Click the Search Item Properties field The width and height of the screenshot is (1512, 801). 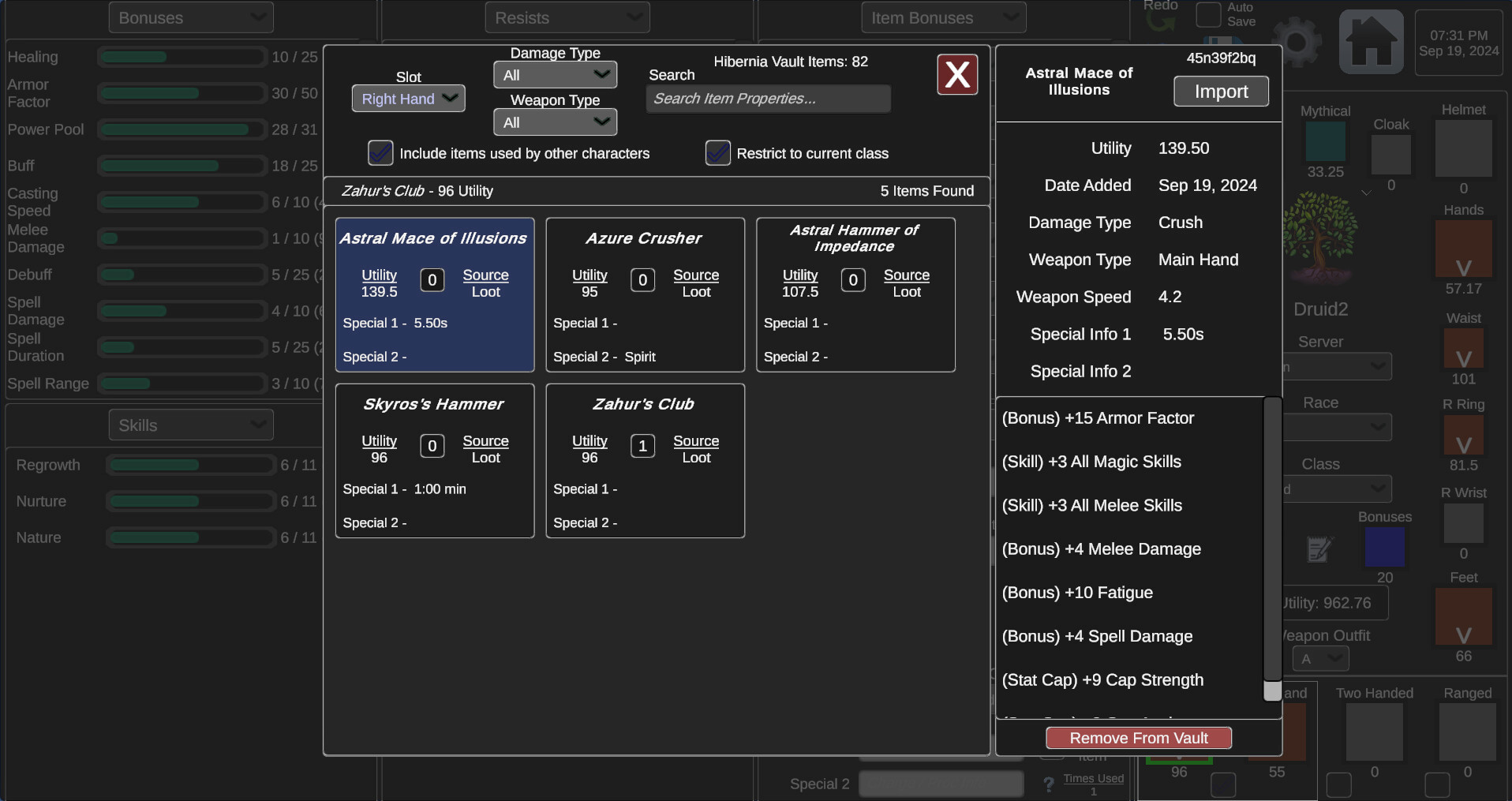pos(769,99)
